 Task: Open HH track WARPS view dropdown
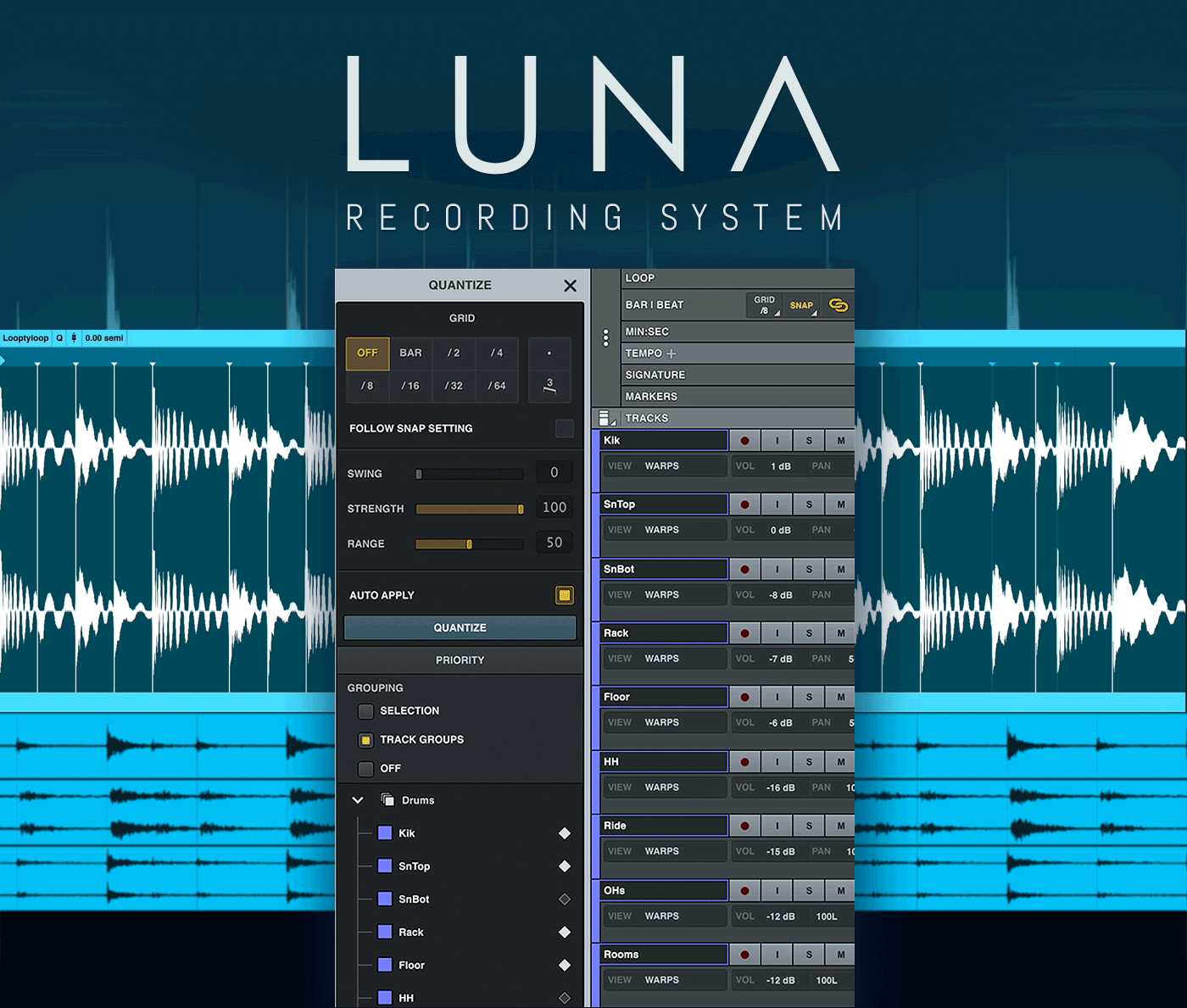coord(665,788)
